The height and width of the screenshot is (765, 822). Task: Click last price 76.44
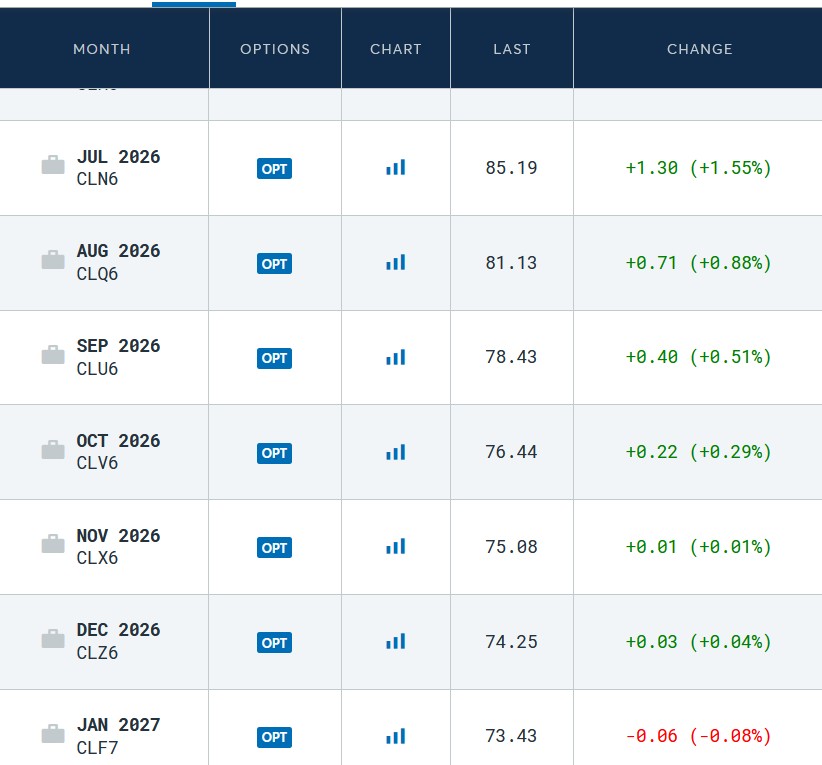[512, 452]
